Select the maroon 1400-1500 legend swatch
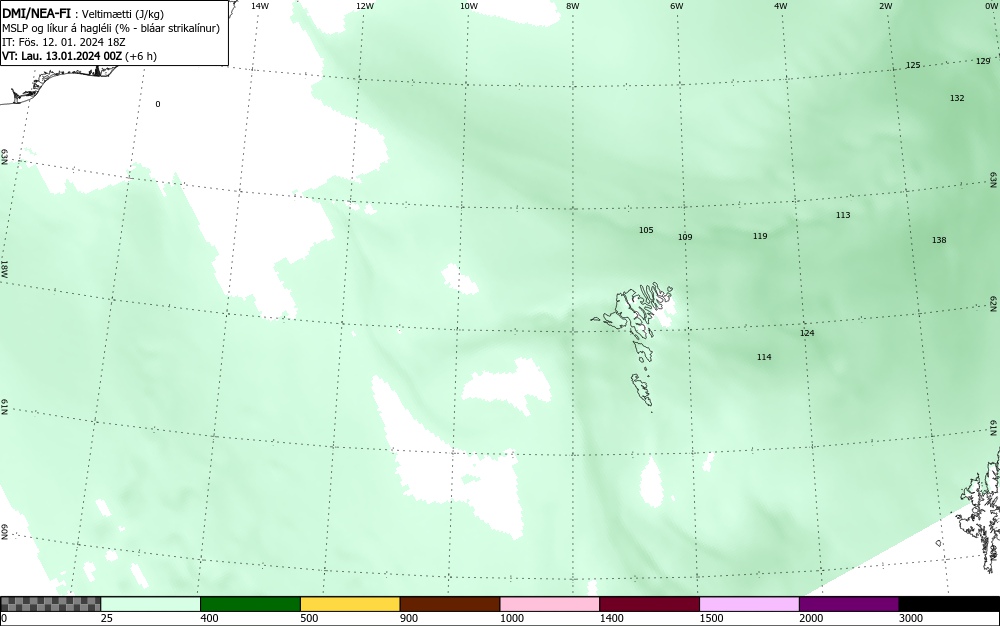The image size is (1000, 626). click(x=649, y=604)
